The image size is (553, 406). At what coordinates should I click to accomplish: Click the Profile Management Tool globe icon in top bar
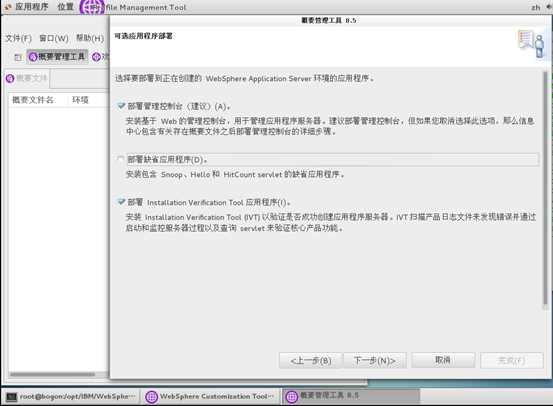[x=92, y=7]
